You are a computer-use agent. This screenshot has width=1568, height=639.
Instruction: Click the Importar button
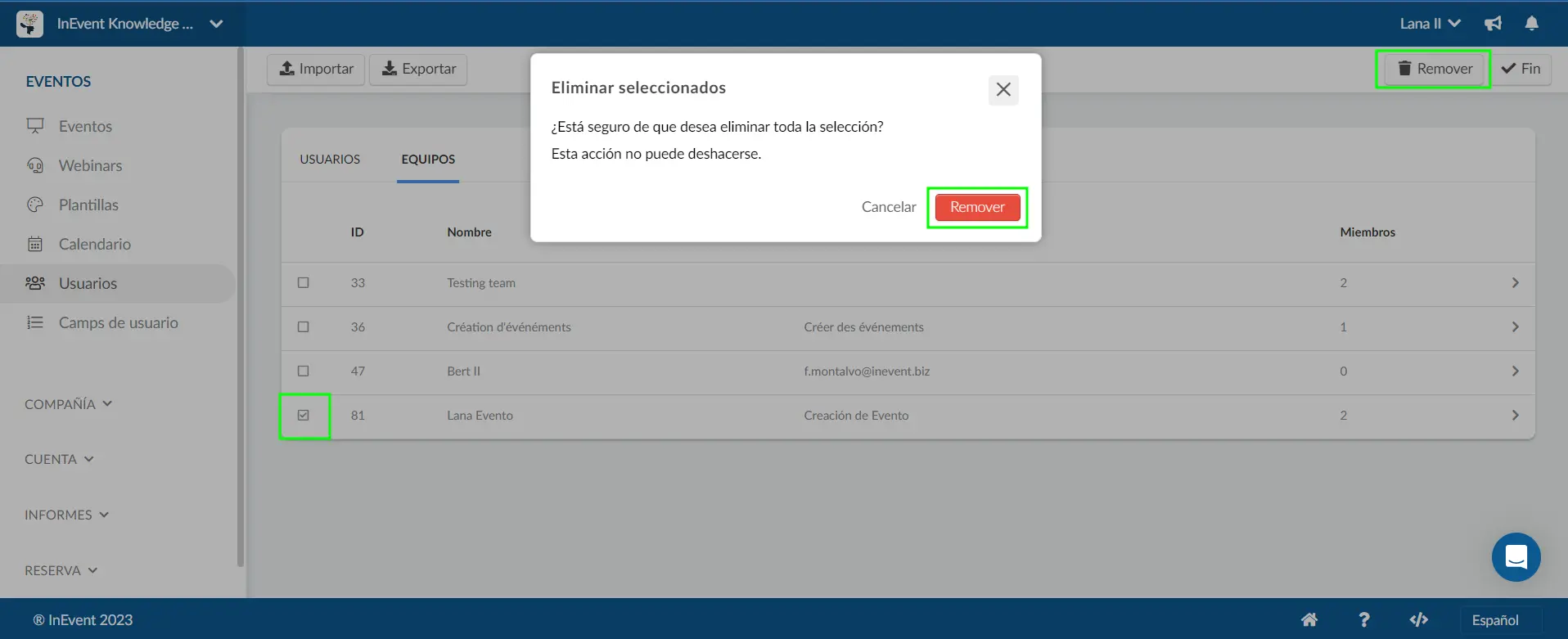click(316, 69)
